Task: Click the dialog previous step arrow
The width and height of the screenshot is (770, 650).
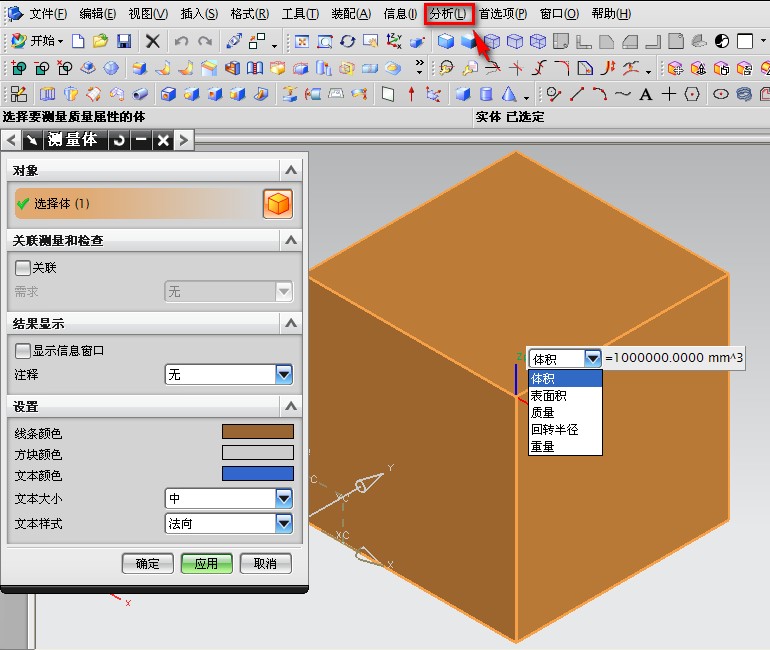Action: pyautogui.click(x=11, y=140)
